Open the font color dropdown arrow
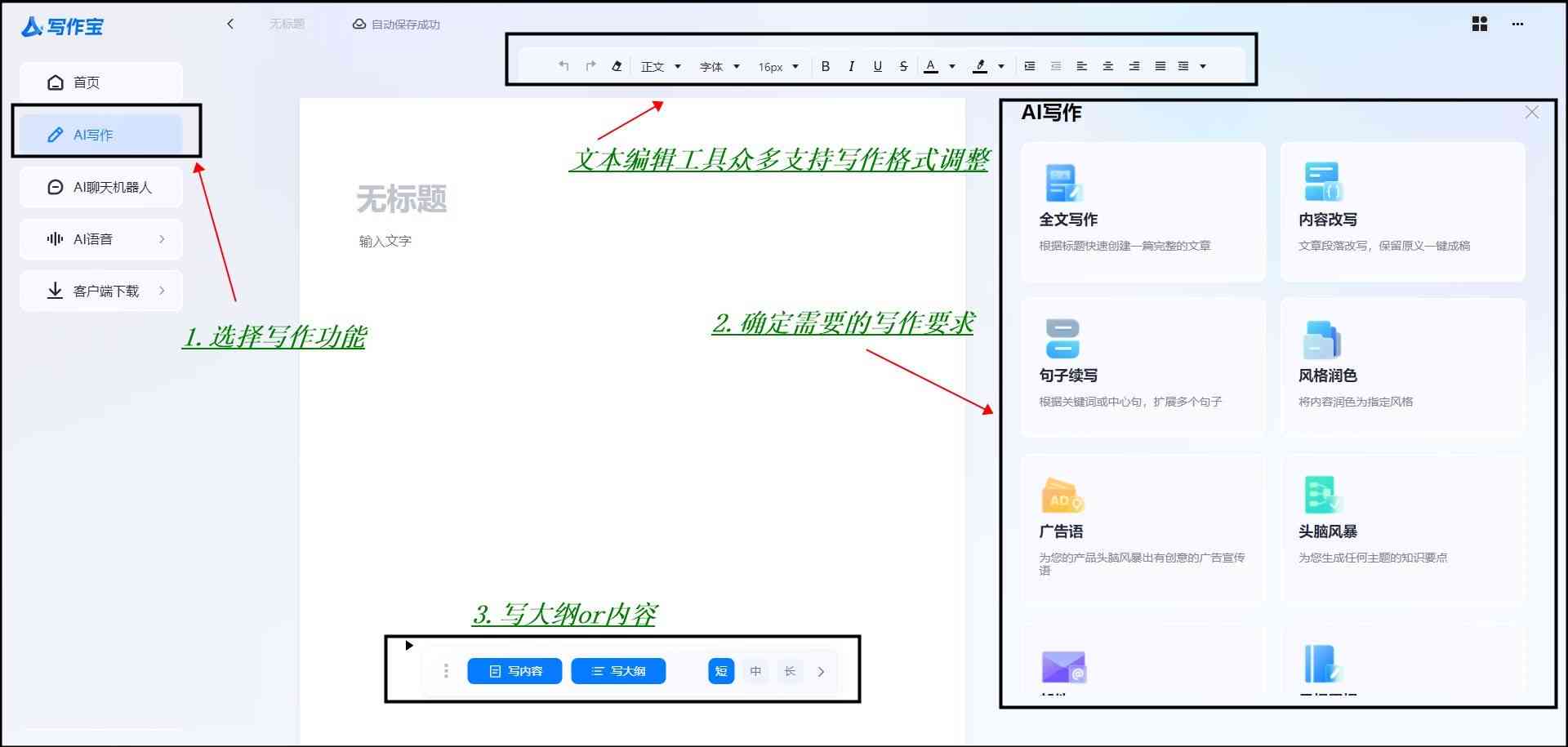This screenshot has width=1568, height=747. 952,67
